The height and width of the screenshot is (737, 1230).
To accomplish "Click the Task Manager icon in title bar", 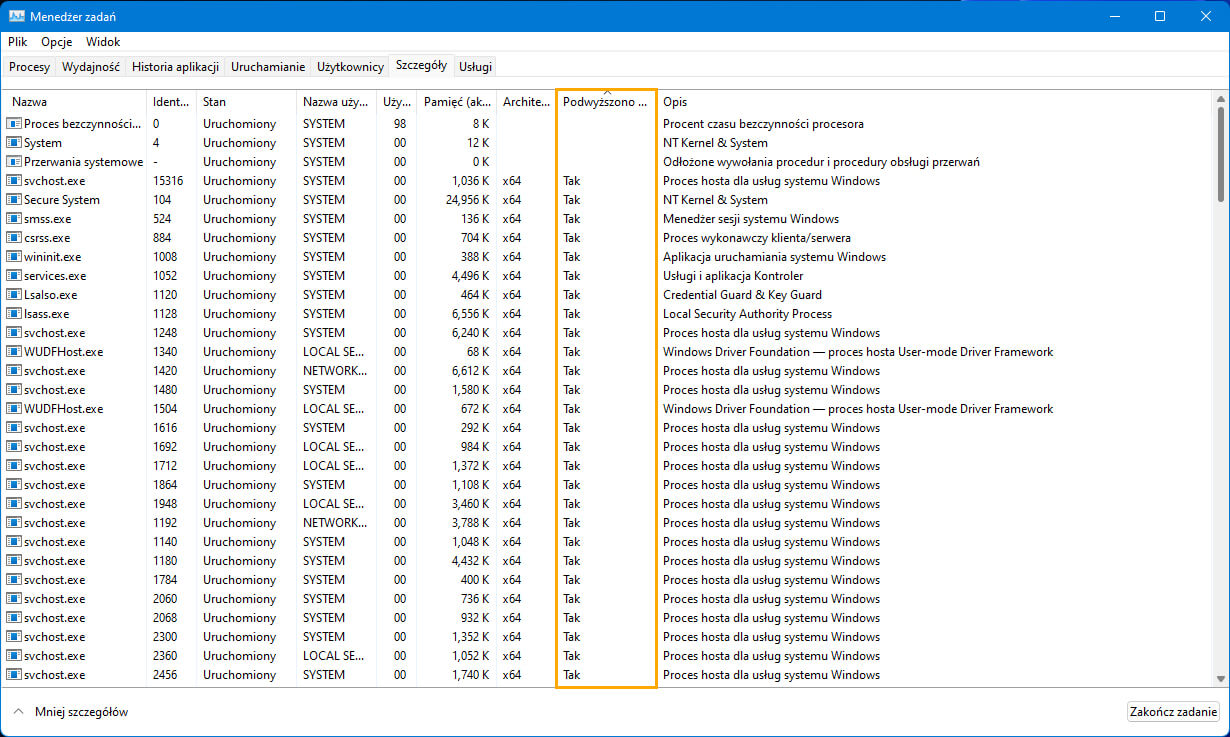I will point(17,17).
